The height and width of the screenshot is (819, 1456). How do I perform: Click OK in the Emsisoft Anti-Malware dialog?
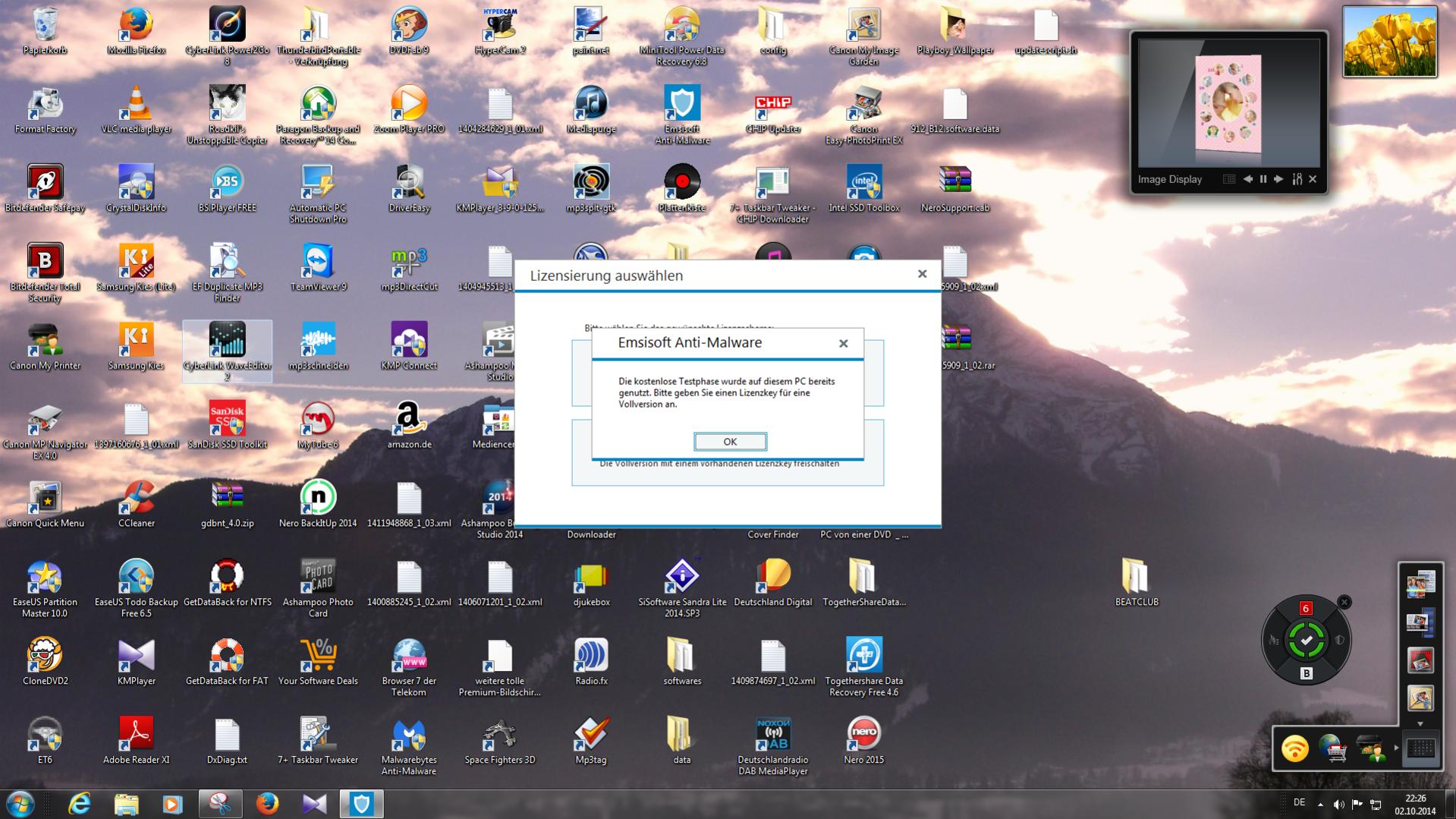coord(730,442)
